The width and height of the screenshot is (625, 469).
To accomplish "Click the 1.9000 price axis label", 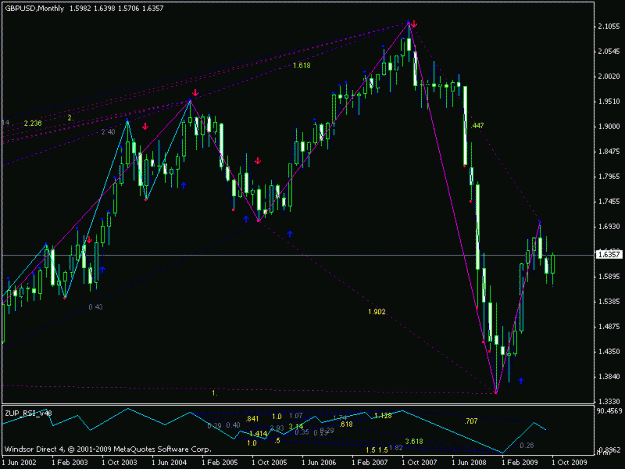I will (609, 126).
